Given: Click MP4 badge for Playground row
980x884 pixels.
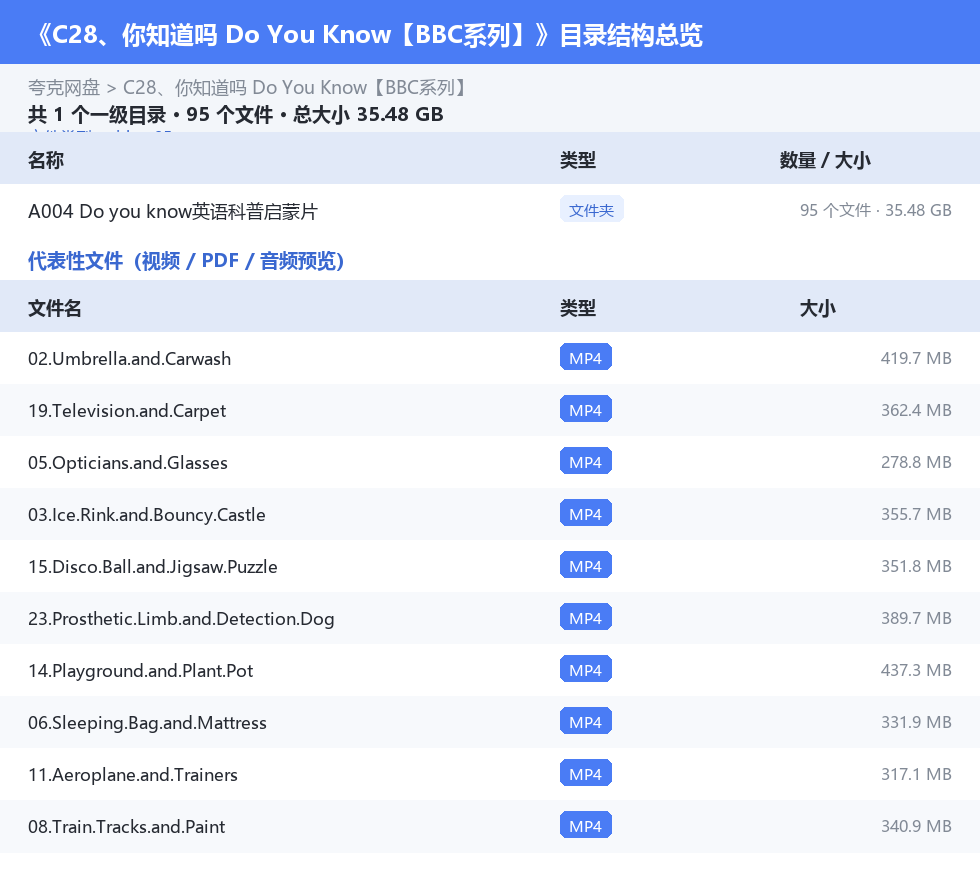Looking at the screenshot, I should 586,669.
